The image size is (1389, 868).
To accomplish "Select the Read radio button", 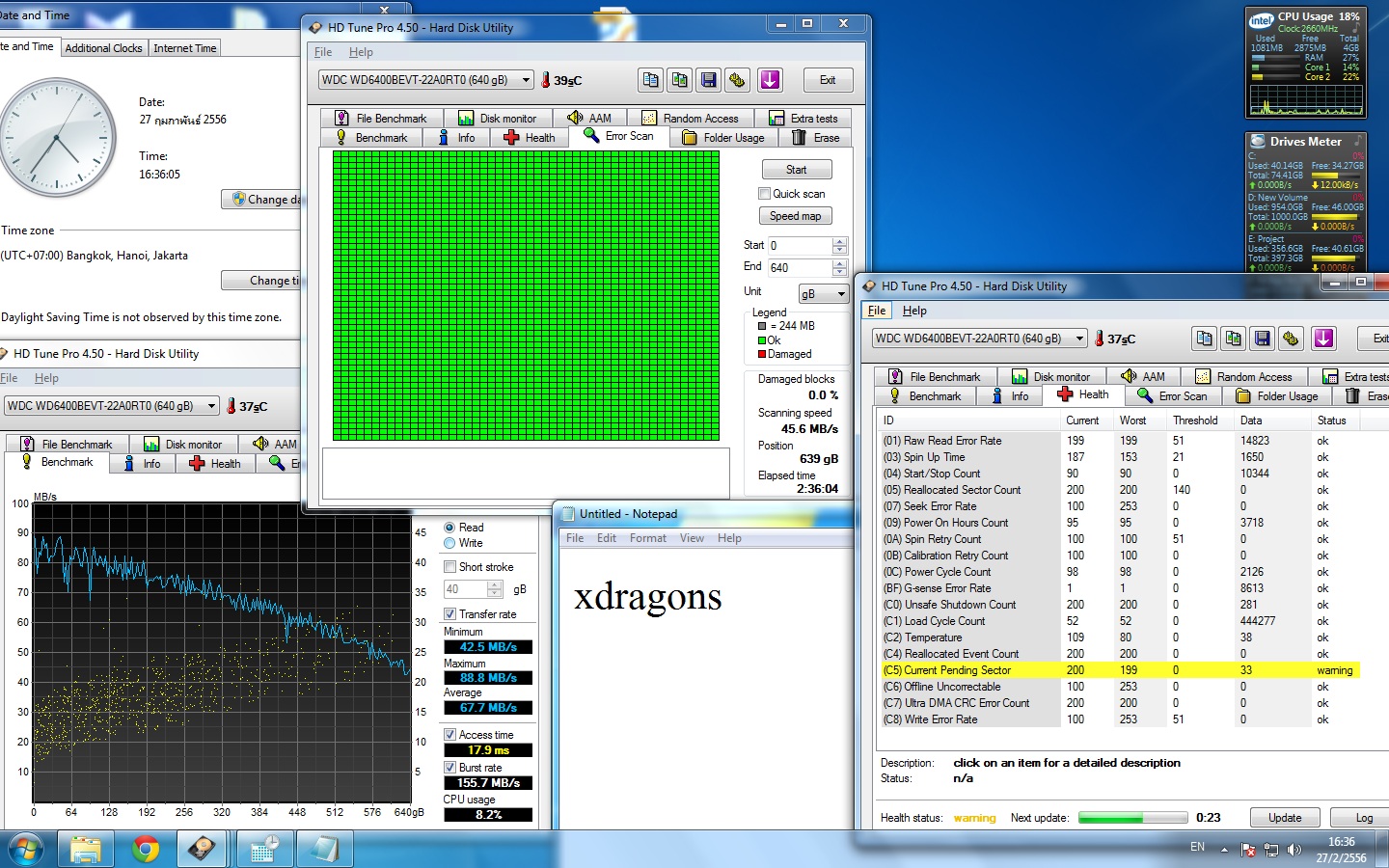I will pos(449,528).
